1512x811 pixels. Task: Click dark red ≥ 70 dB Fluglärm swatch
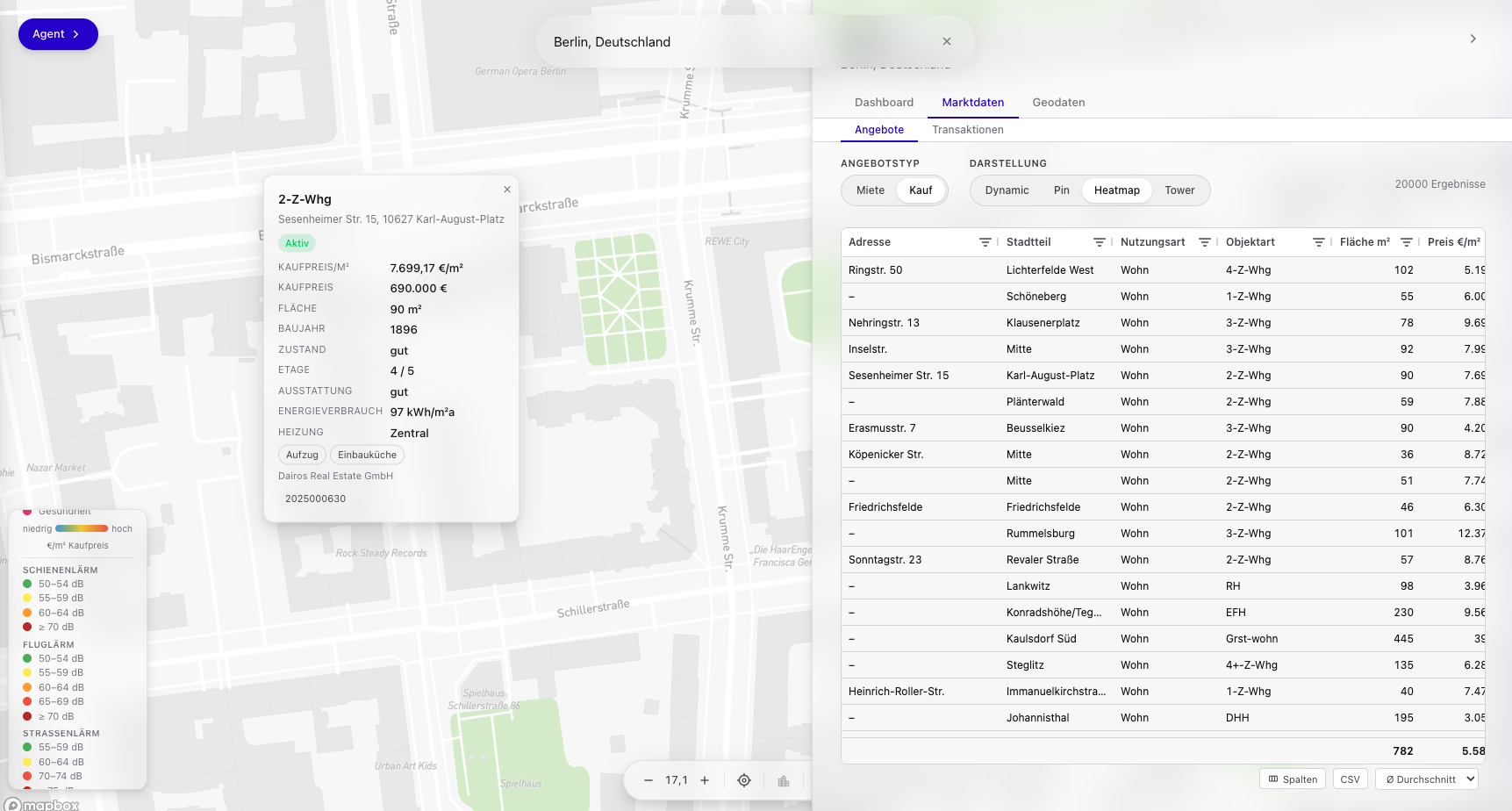click(27, 716)
